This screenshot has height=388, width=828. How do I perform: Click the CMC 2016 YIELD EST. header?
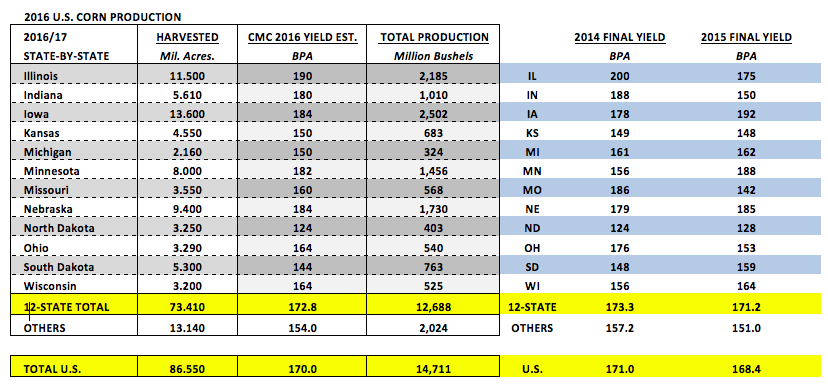click(303, 37)
